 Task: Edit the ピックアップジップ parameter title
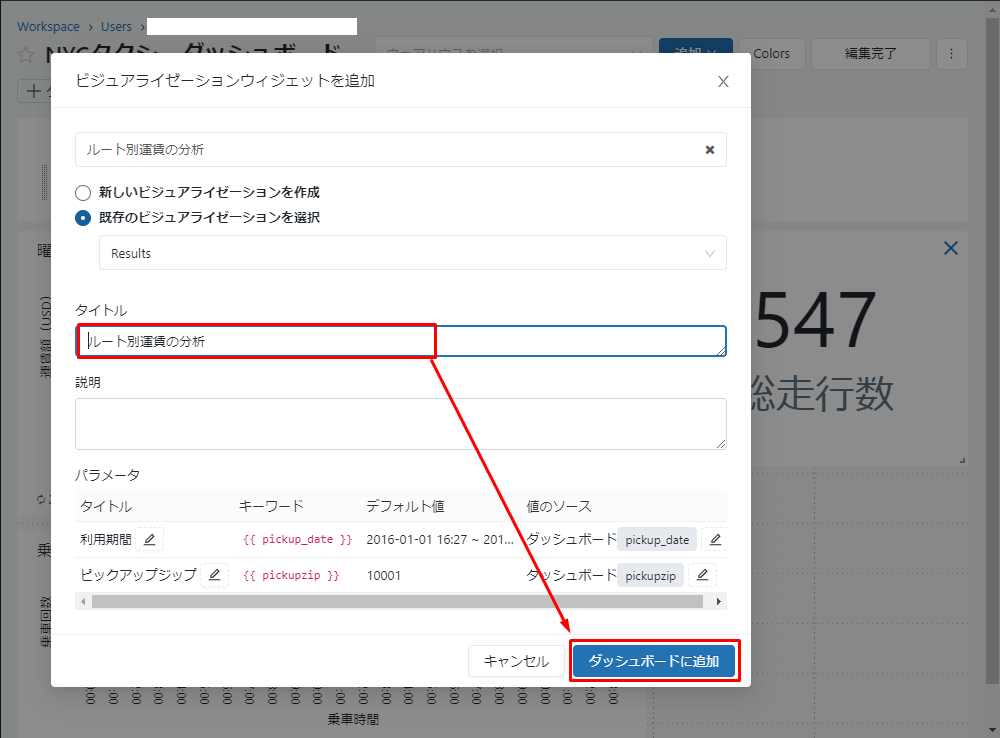point(214,575)
